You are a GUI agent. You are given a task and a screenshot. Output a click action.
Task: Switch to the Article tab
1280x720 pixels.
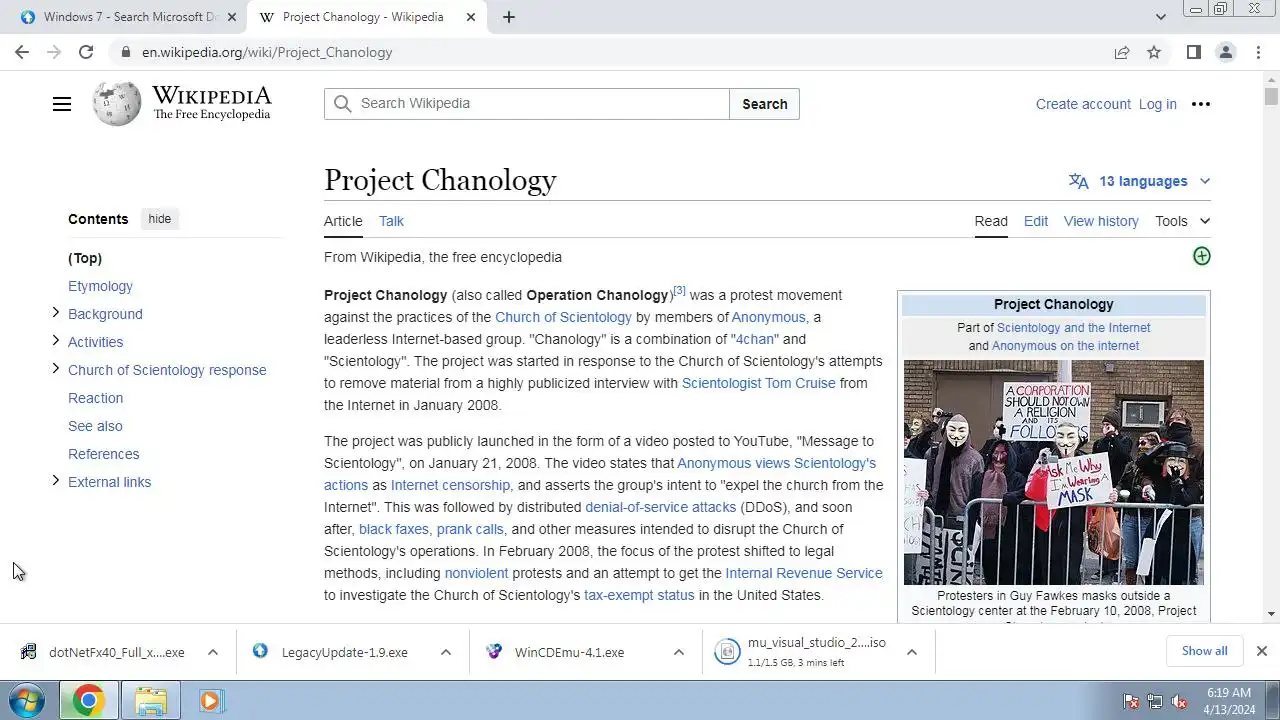343,221
